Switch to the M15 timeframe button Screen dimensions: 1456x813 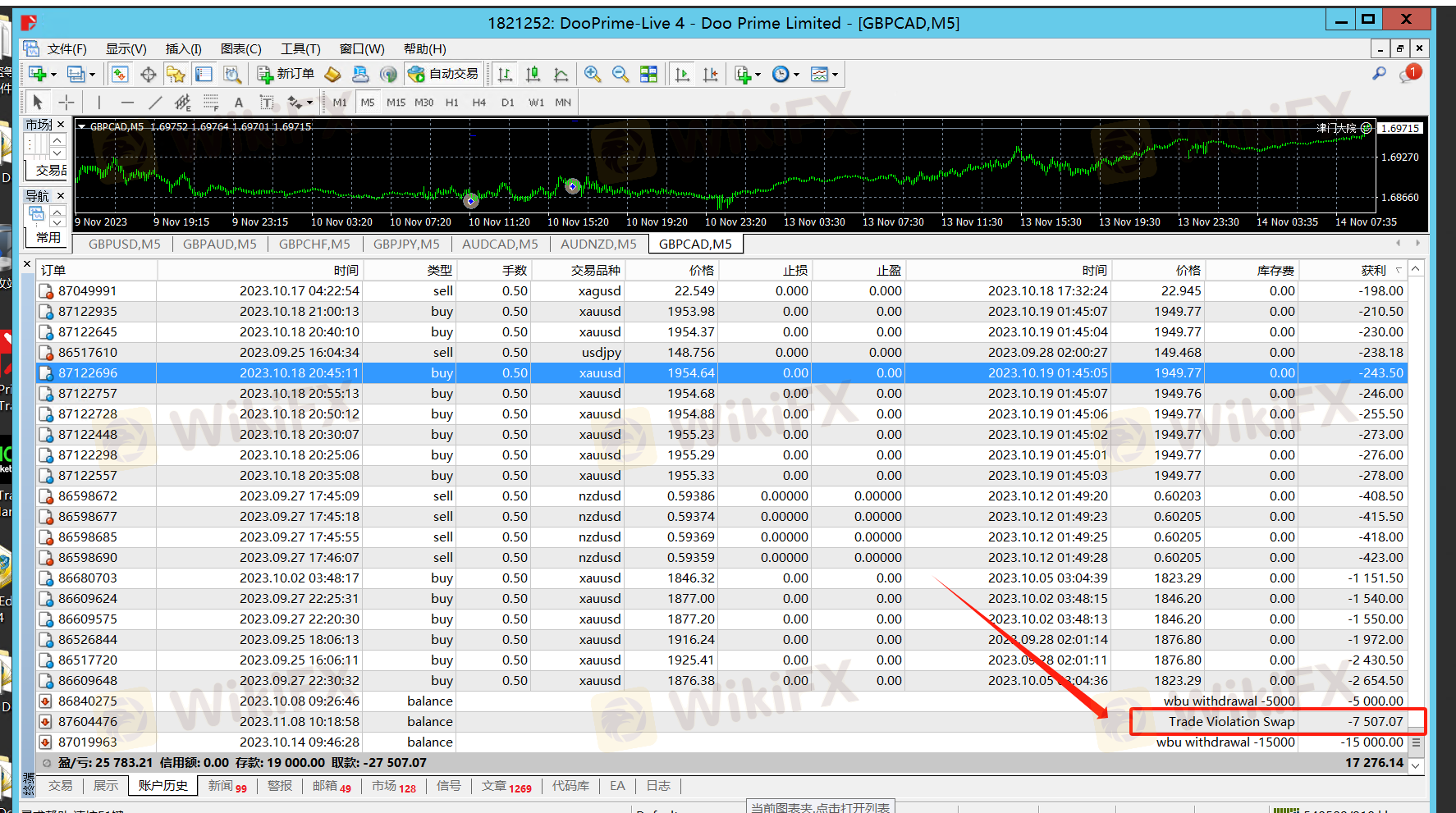396,103
